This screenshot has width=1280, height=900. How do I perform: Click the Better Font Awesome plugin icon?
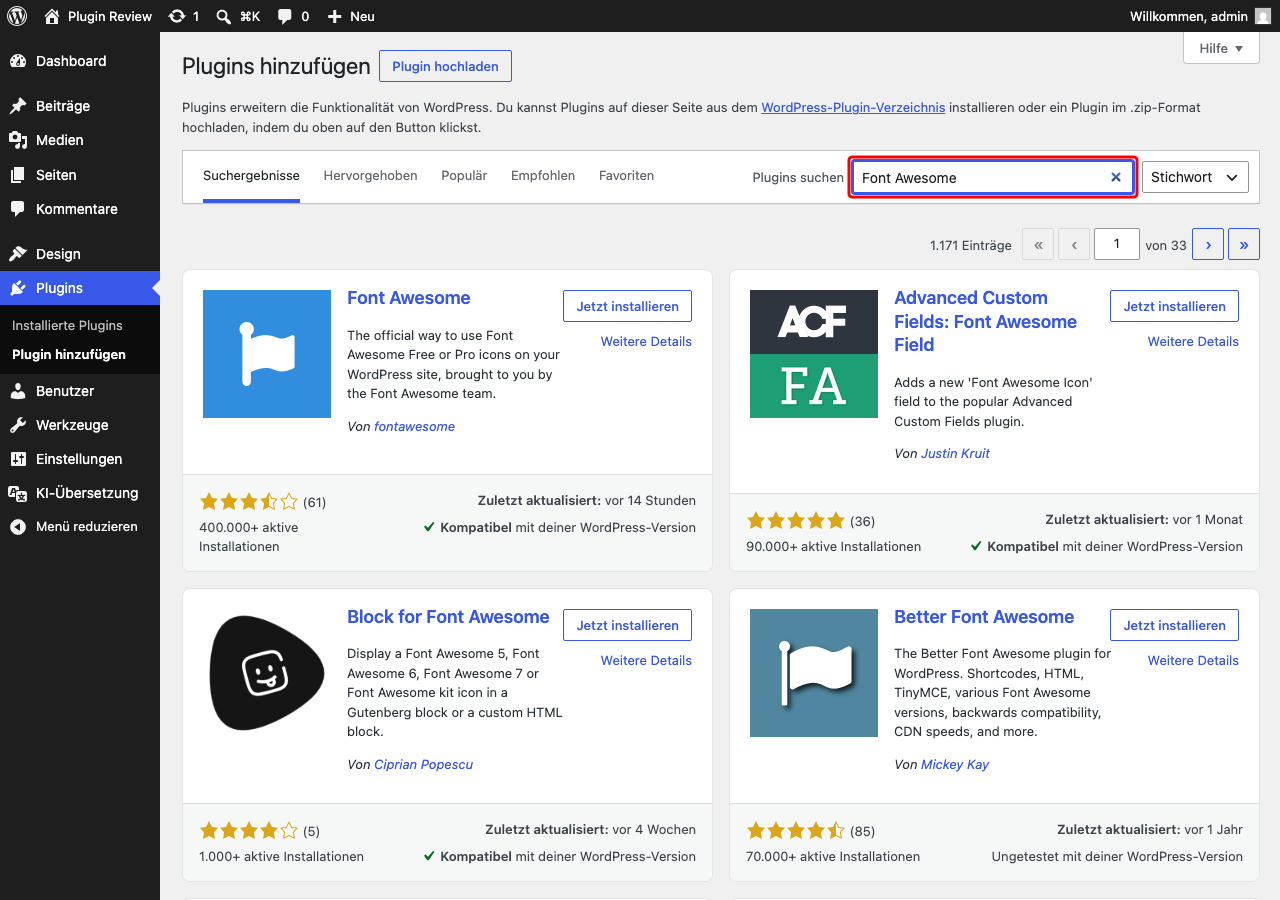coord(814,673)
